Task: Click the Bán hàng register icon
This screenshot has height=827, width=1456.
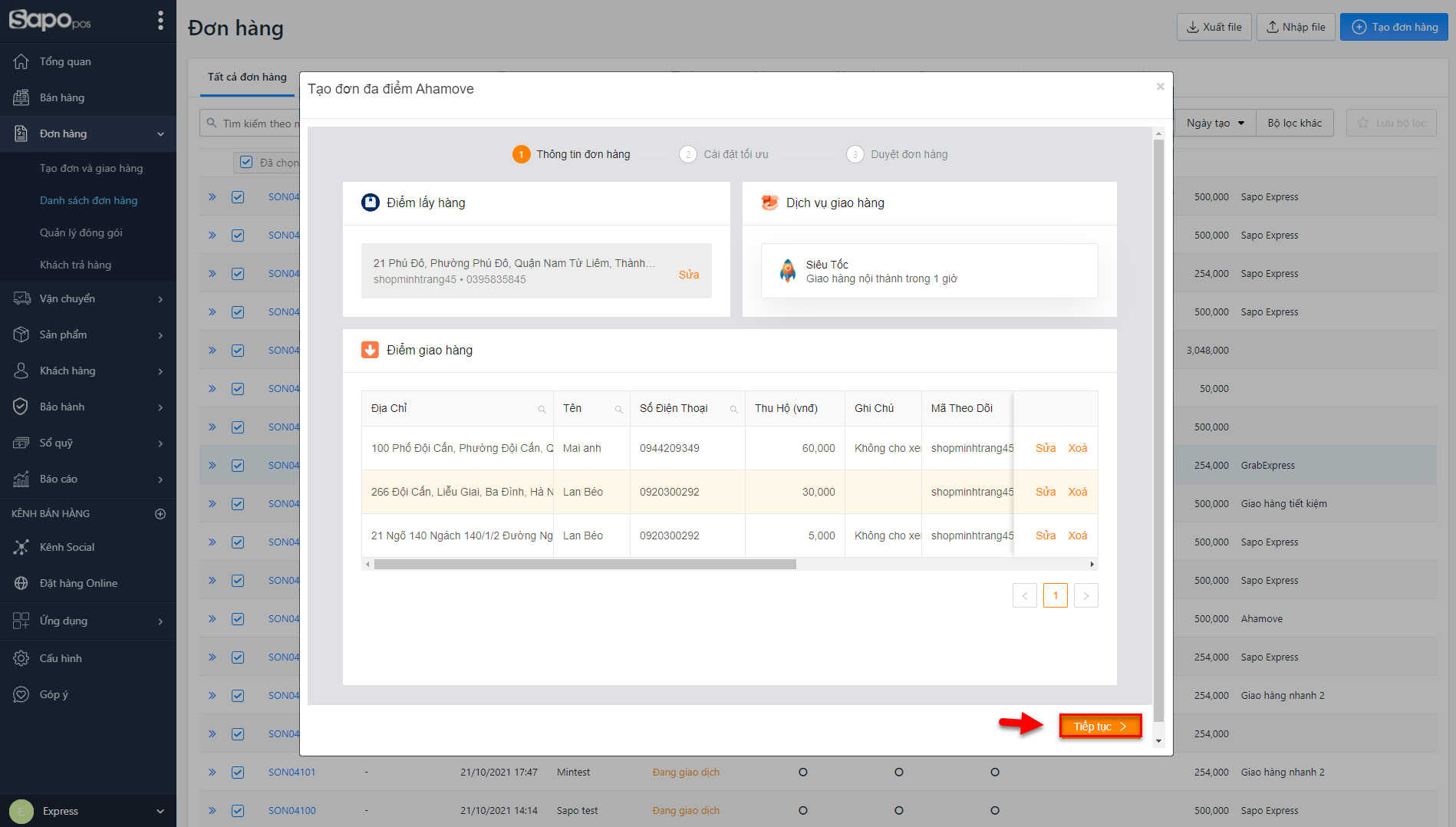Action: (x=21, y=97)
